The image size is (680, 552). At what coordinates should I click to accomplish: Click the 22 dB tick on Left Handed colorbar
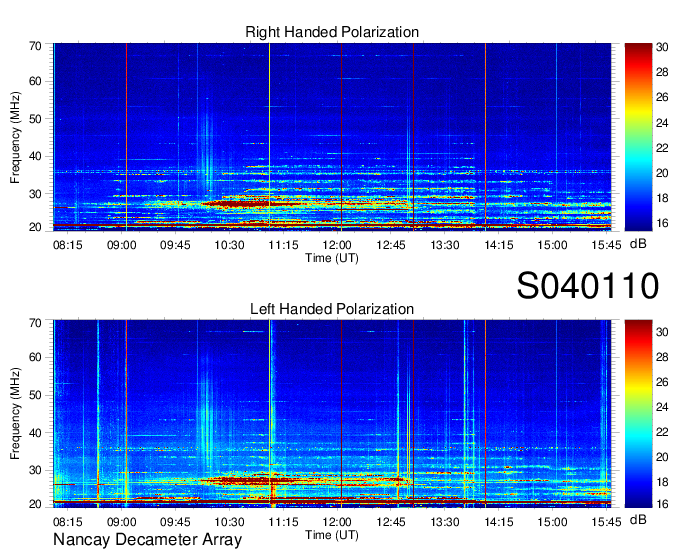tap(662, 432)
